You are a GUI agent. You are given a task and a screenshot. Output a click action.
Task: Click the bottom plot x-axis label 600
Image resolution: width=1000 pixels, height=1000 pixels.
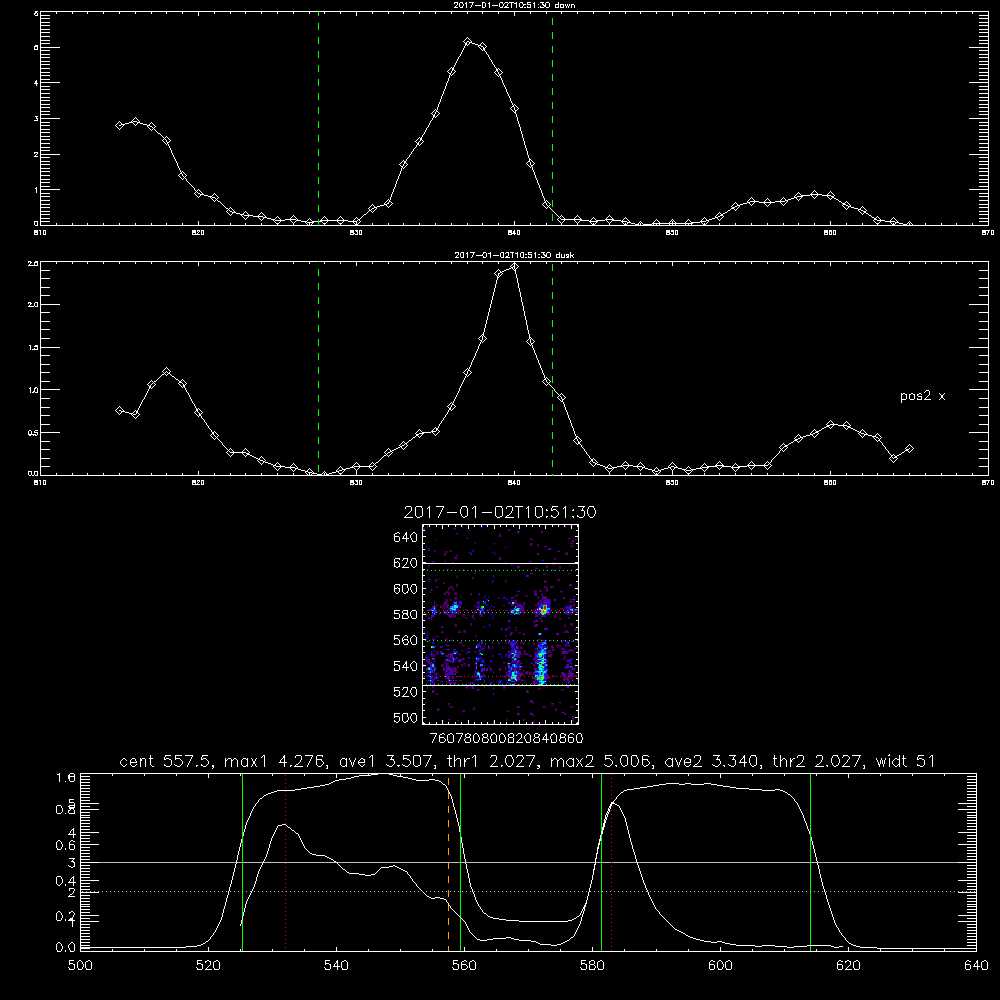[x=720, y=966]
